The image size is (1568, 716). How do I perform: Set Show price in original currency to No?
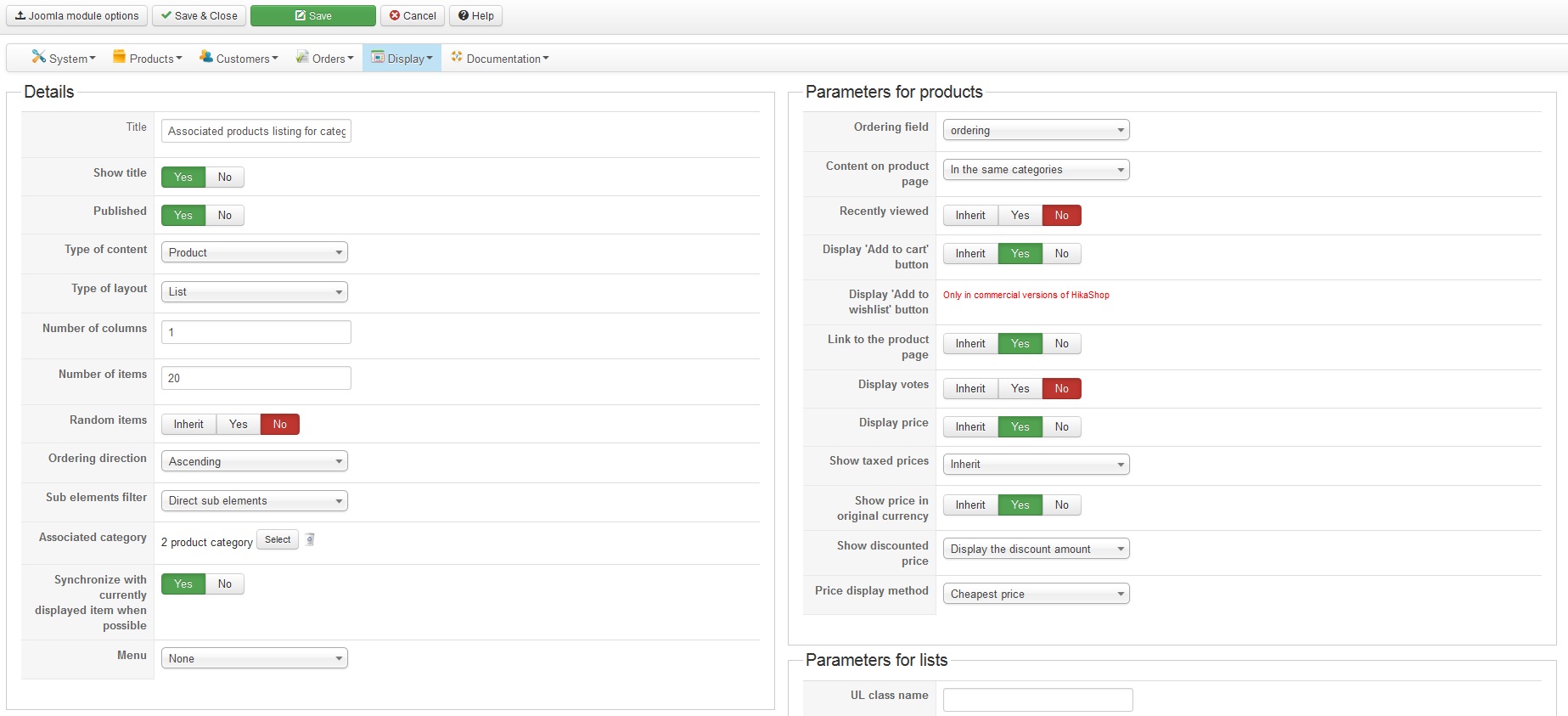[x=1062, y=505]
